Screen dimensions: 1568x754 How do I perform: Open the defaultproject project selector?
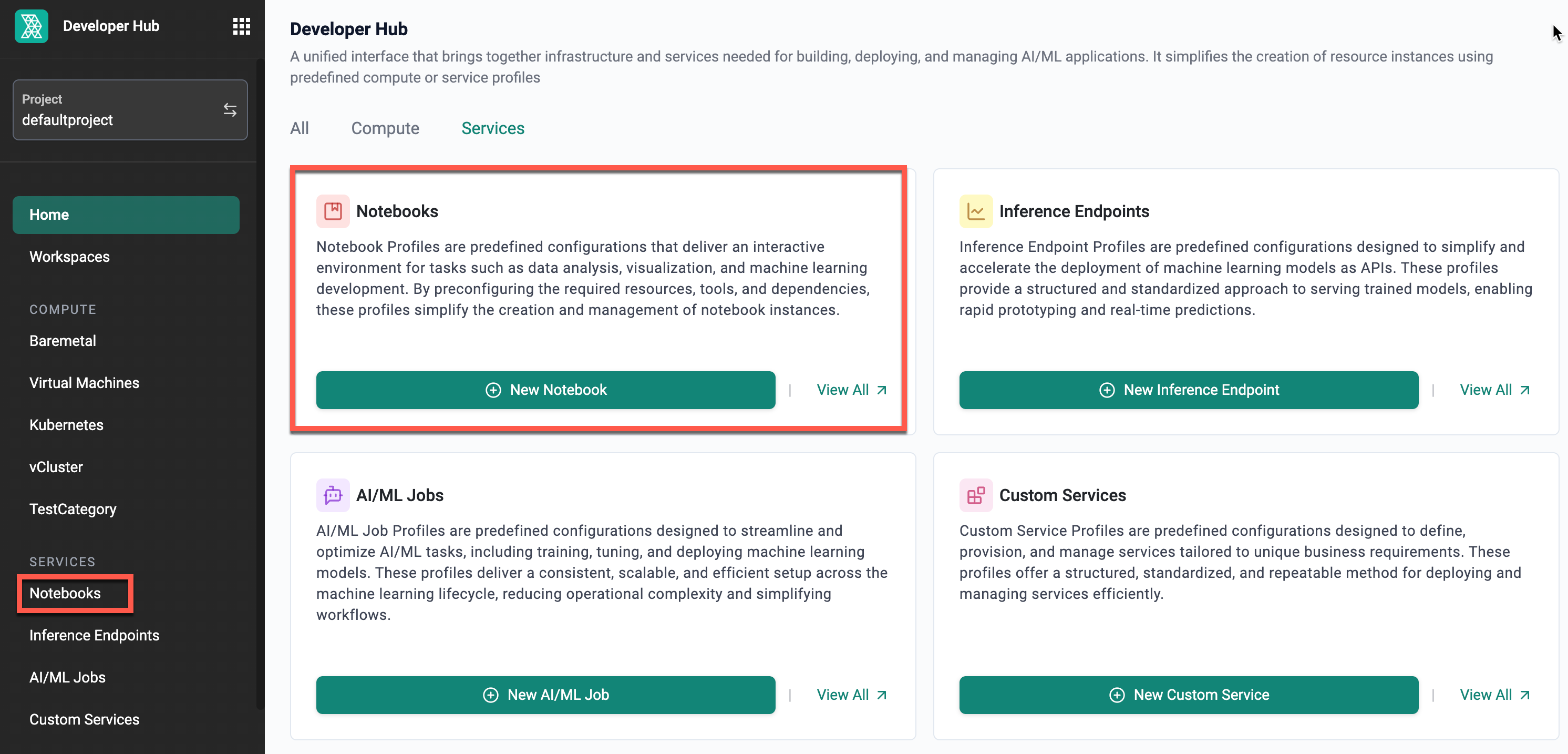click(x=130, y=109)
